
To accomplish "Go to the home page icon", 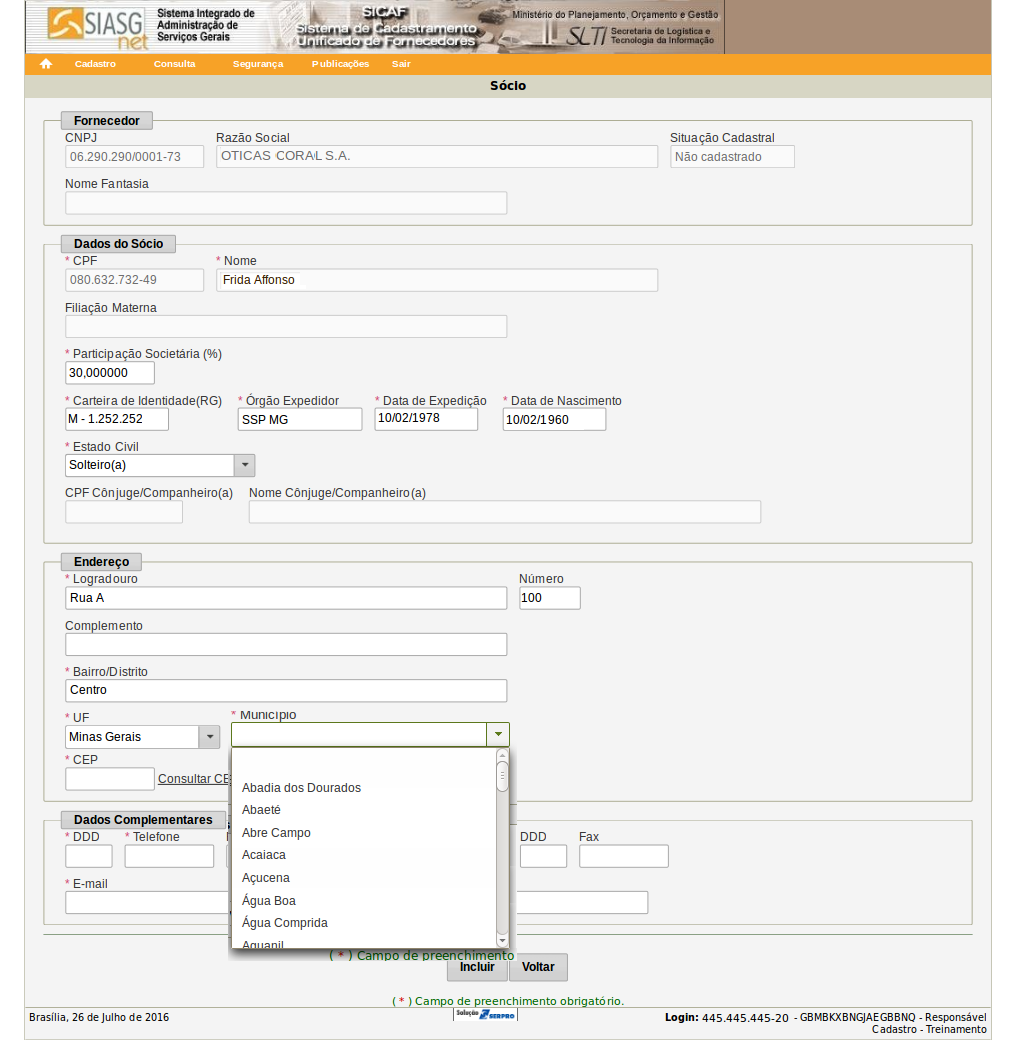I will [x=46, y=64].
